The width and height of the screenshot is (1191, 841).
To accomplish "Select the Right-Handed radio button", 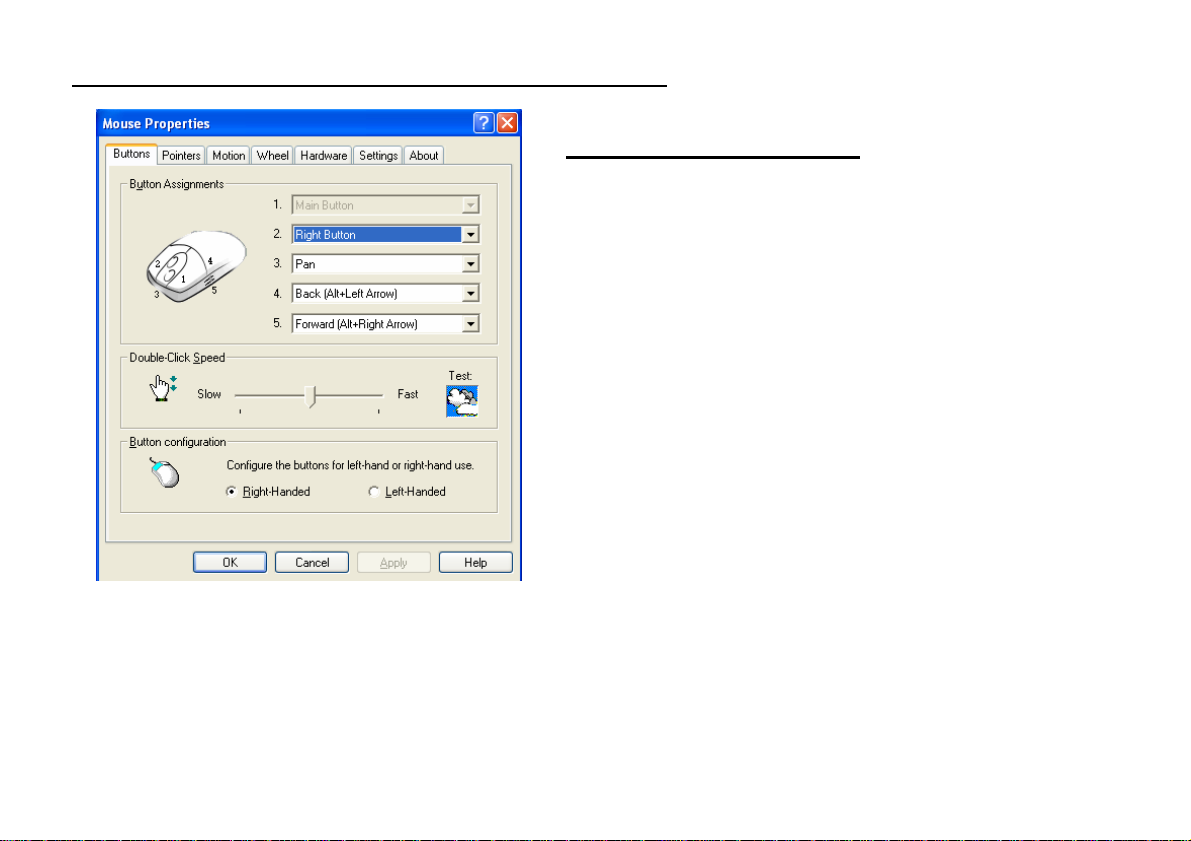I will (232, 492).
